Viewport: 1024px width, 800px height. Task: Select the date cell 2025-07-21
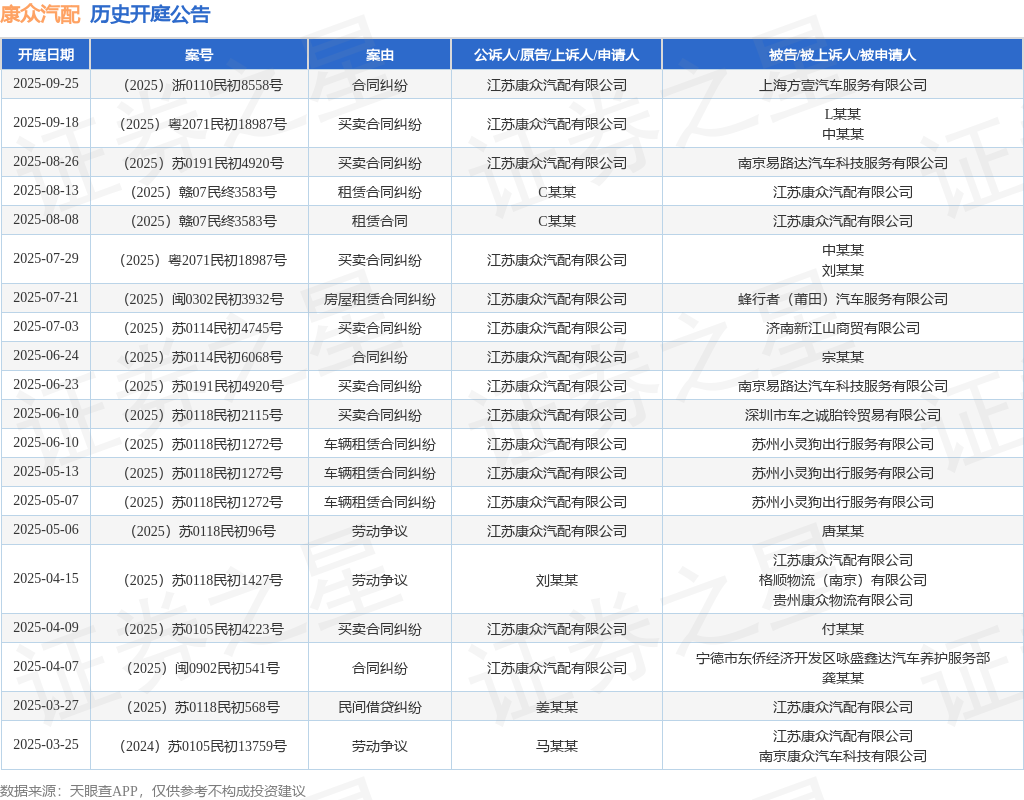(46, 298)
